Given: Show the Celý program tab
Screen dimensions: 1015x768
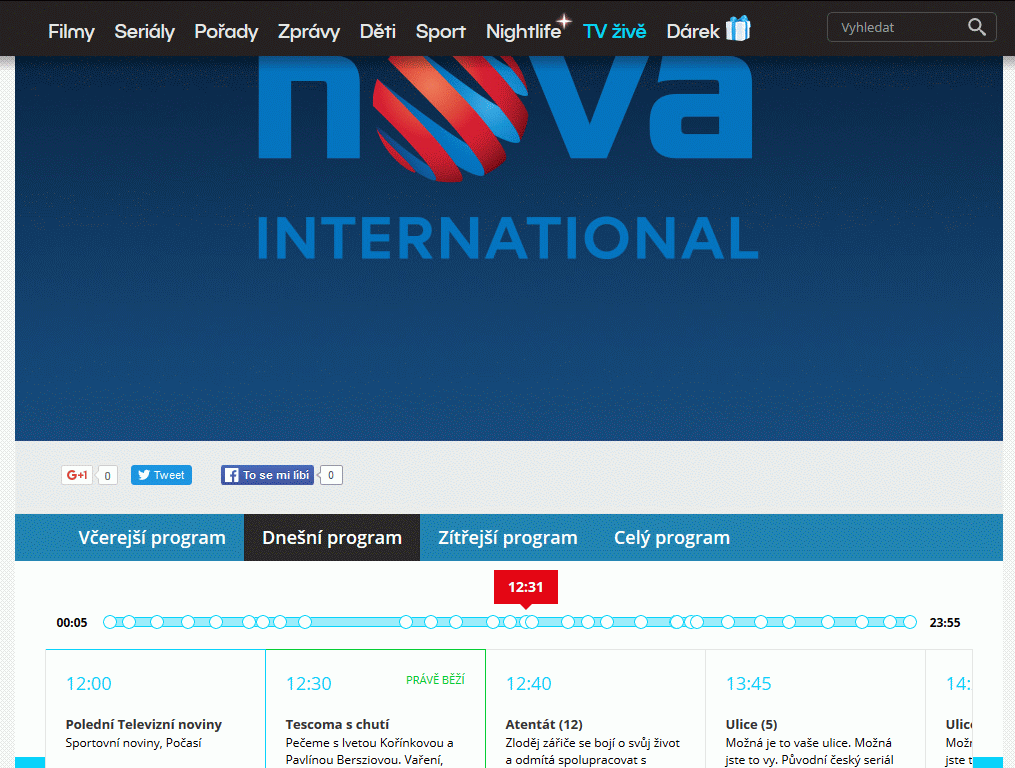Looking at the screenshot, I should point(671,538).
